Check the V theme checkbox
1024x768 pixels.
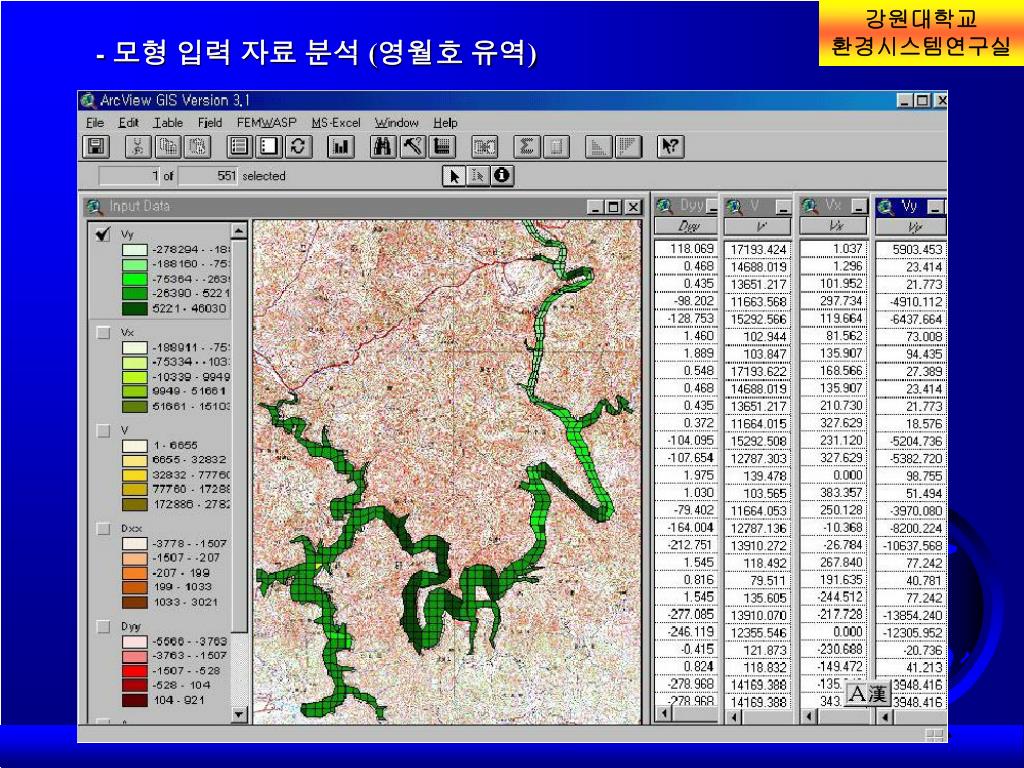pyautogui.click(x=103, y=430)
